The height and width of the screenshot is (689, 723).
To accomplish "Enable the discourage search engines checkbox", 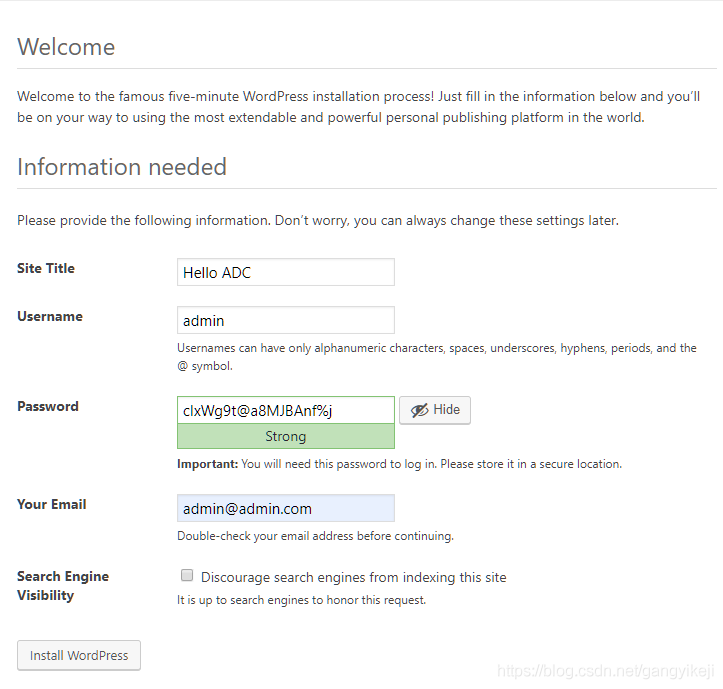I will point(187,575).
